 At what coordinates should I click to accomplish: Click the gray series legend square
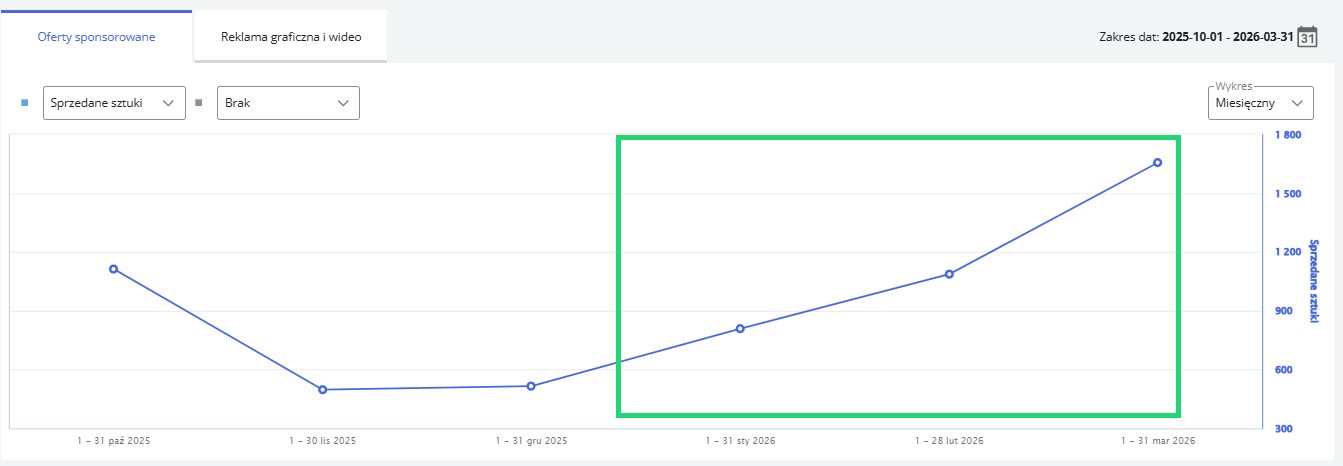[x=198, y=103]
